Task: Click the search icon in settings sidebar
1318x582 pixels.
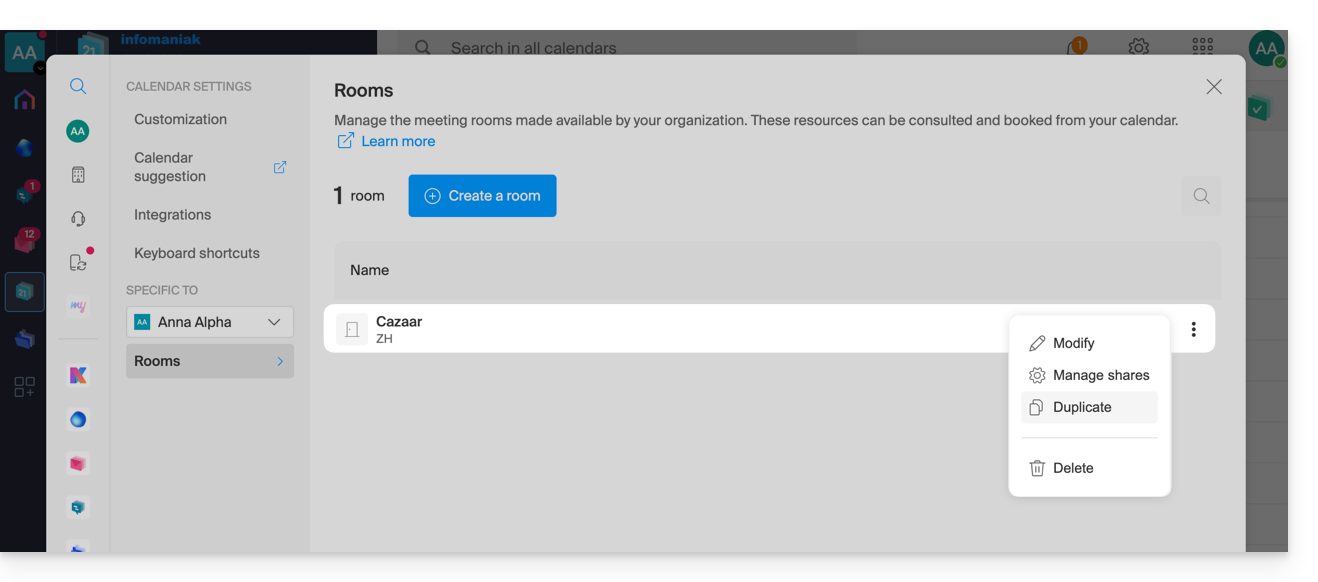Action: pyautogui.click(x=78, y=87)
